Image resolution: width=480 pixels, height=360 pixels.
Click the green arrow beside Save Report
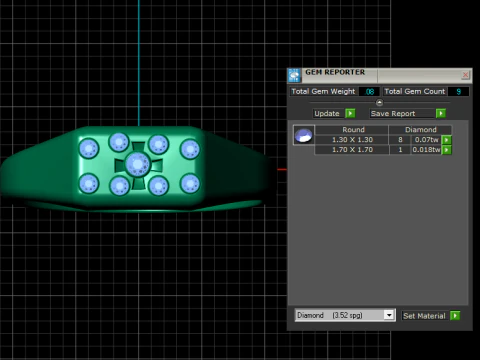point(441,113)
